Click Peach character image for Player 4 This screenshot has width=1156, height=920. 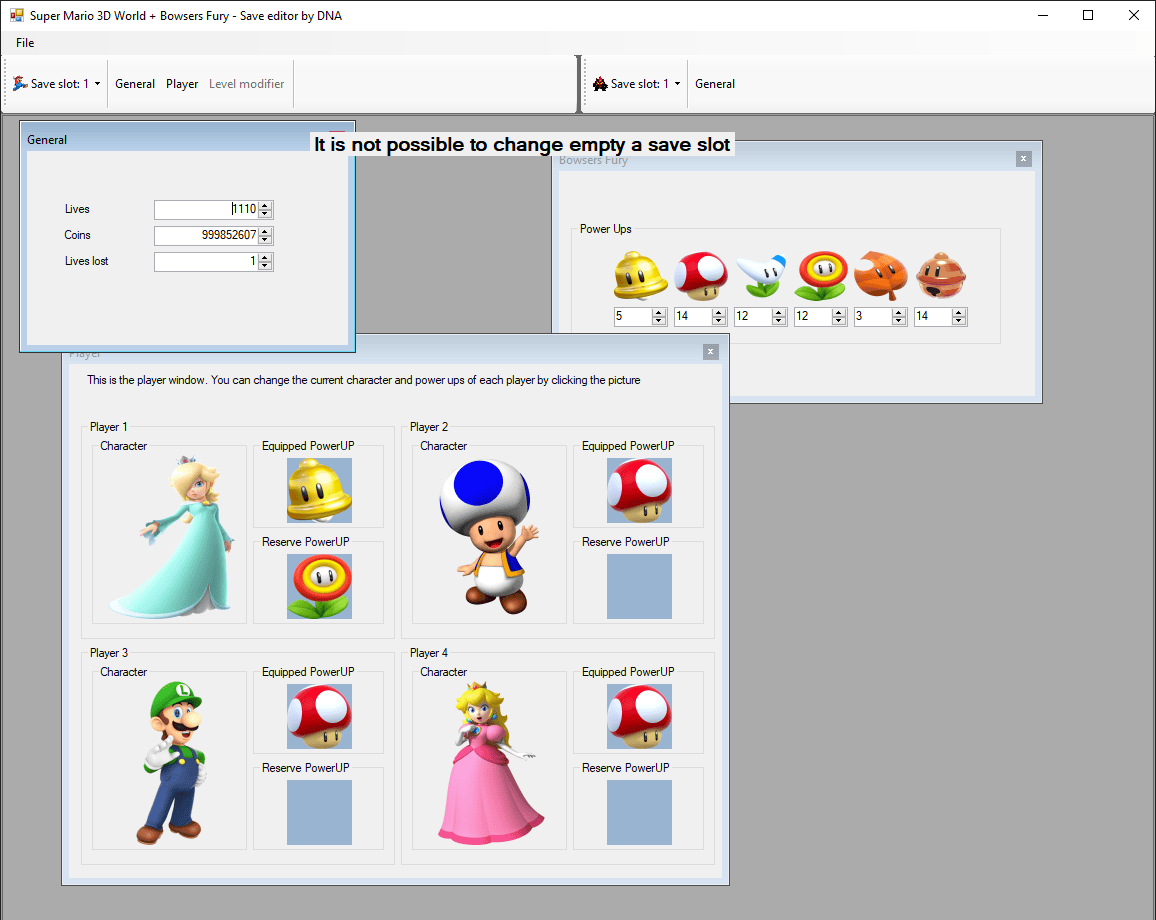point(490,762)
